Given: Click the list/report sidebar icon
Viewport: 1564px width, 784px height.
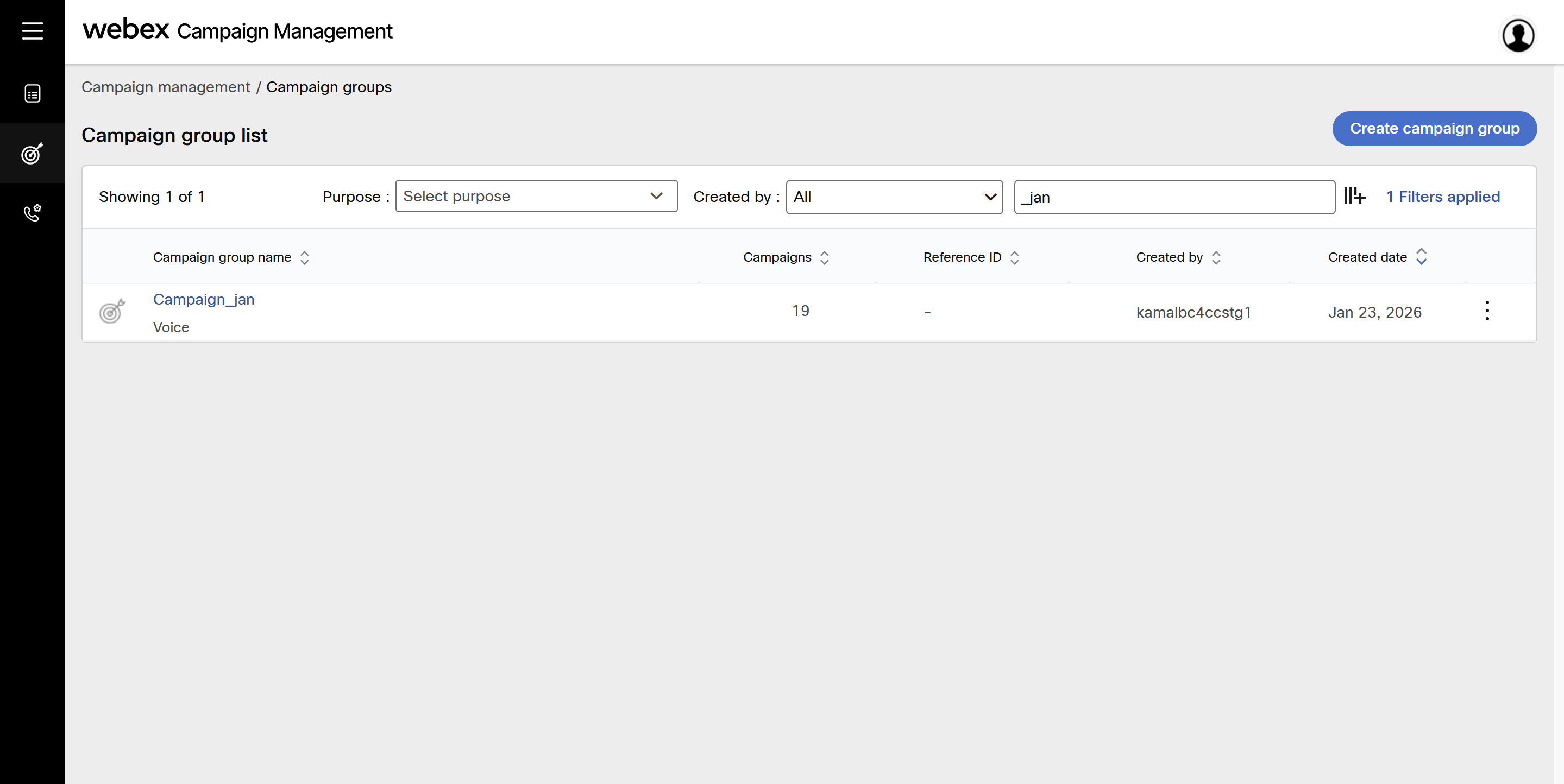Looking at the screenshot, I should tap(32, 93).
